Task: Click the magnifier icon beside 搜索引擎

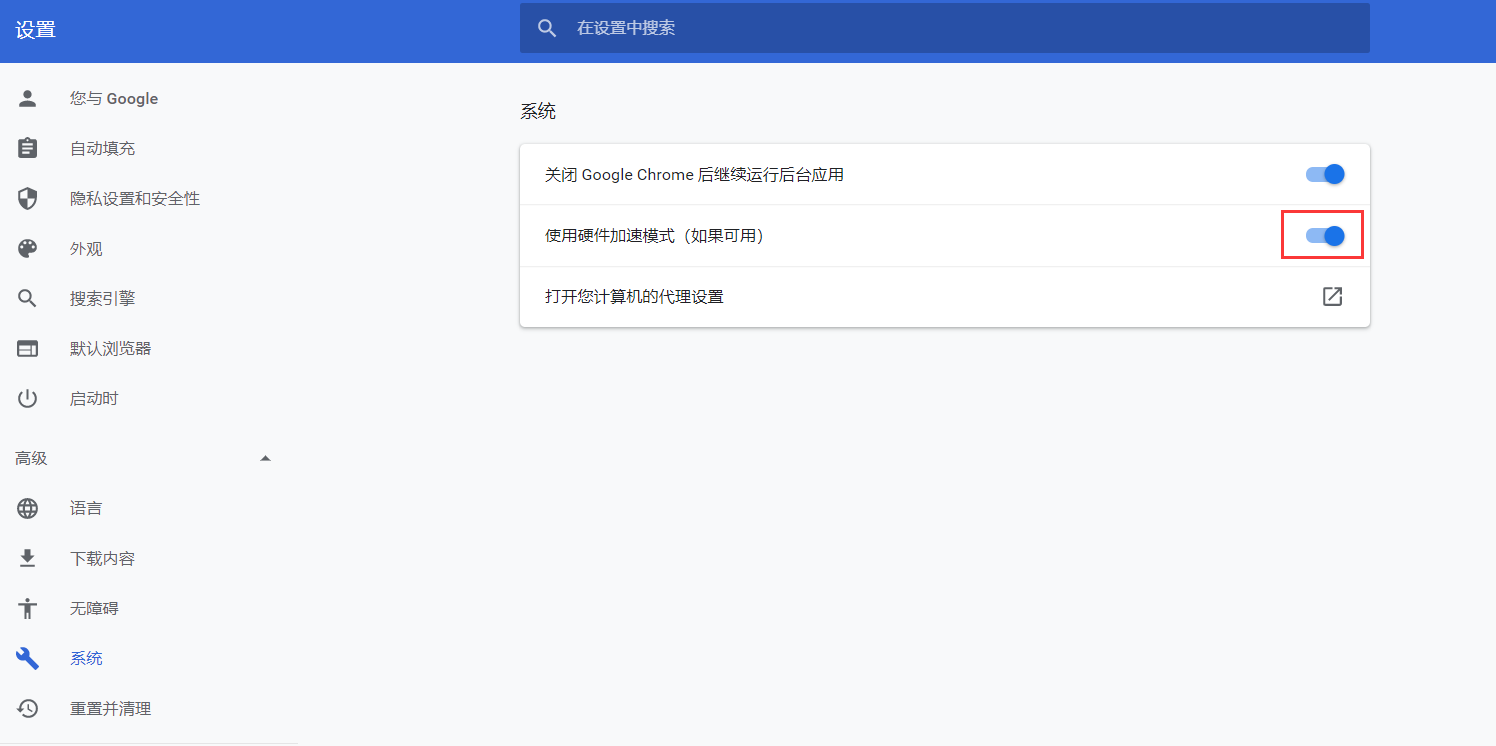Action: [28, 298]
